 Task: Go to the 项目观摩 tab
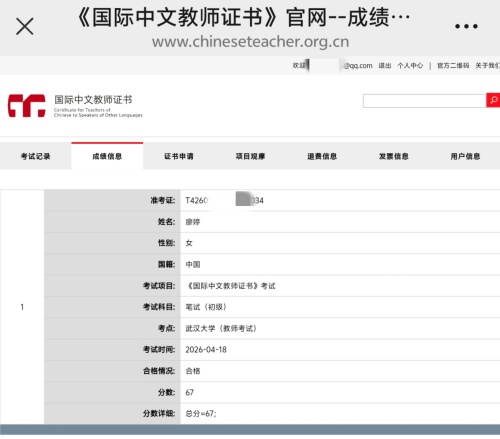tap(250, 156)
